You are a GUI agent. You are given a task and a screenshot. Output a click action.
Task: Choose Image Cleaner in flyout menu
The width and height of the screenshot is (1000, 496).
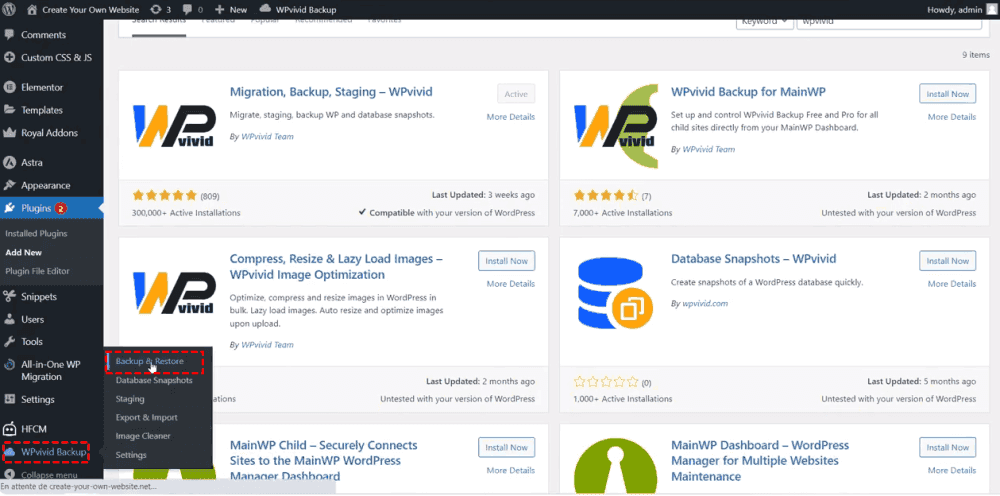click(143, 436)
